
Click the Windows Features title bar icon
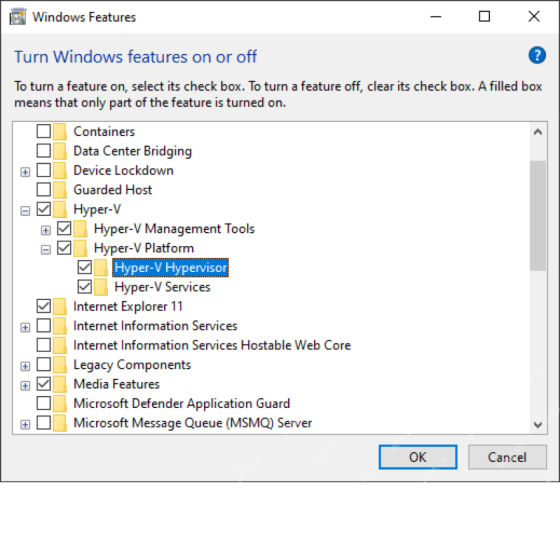tap(18, 17)
